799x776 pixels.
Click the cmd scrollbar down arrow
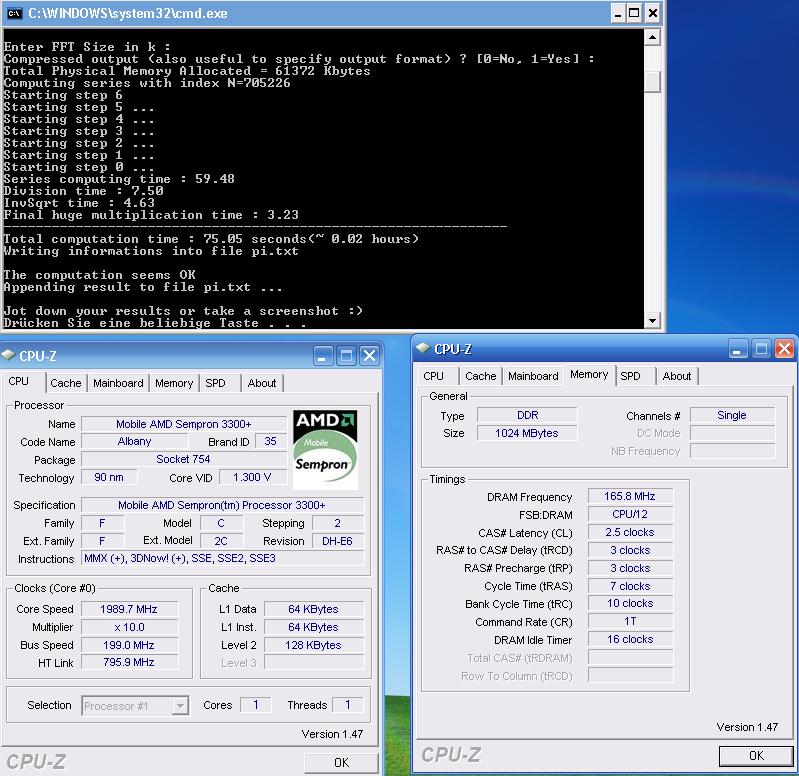click(652, 320)
